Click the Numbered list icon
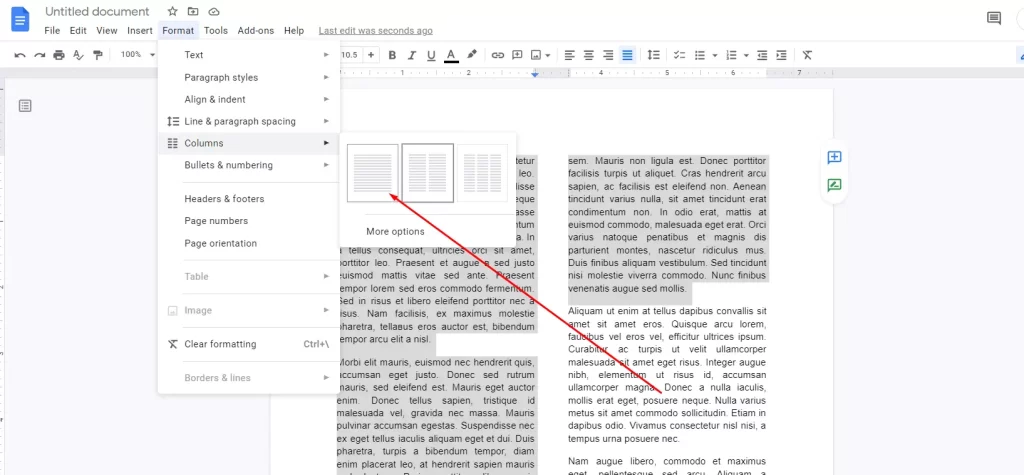Screen dimensions: 1024x475 731,55
